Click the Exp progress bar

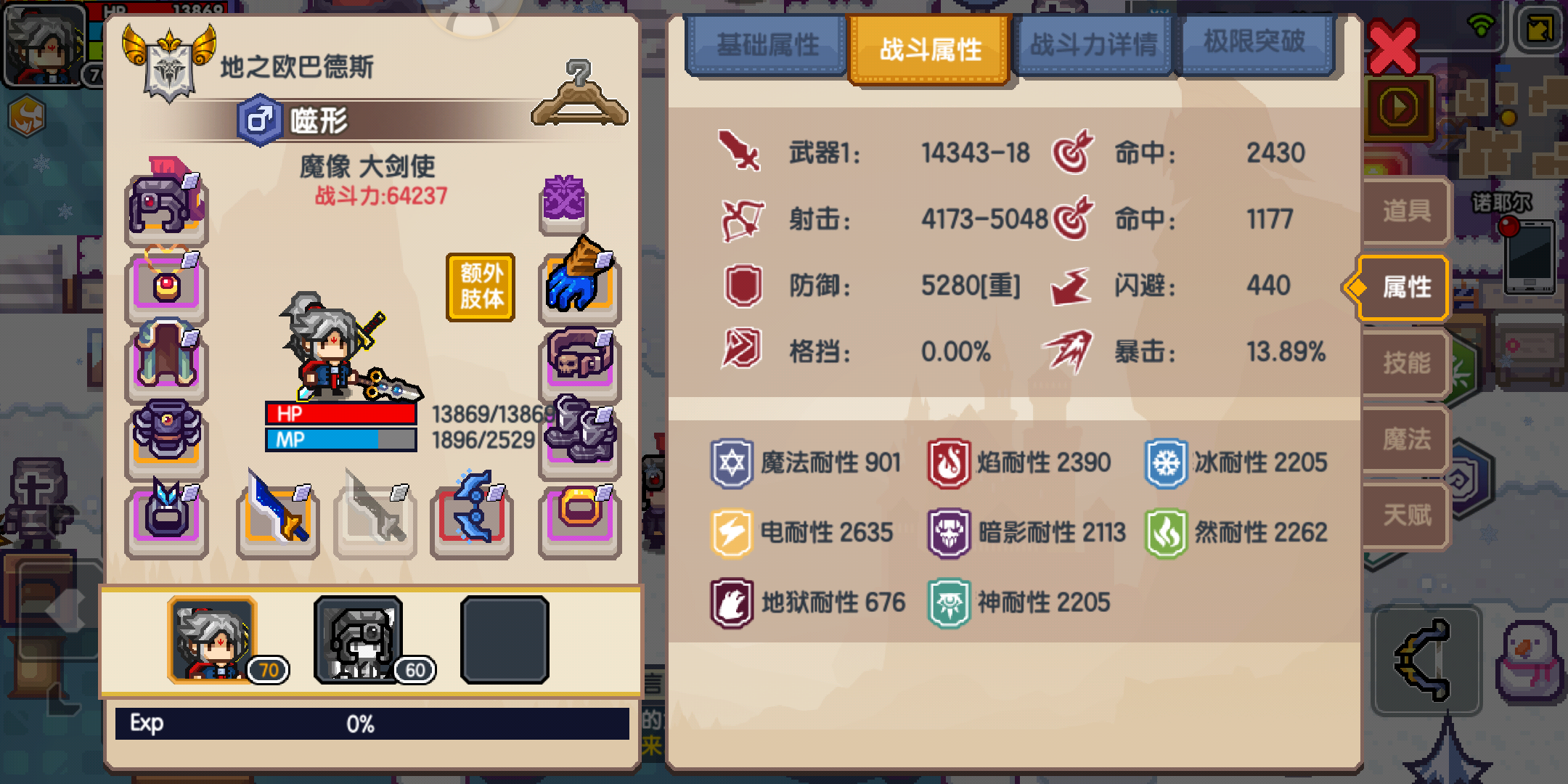point(372,724)
